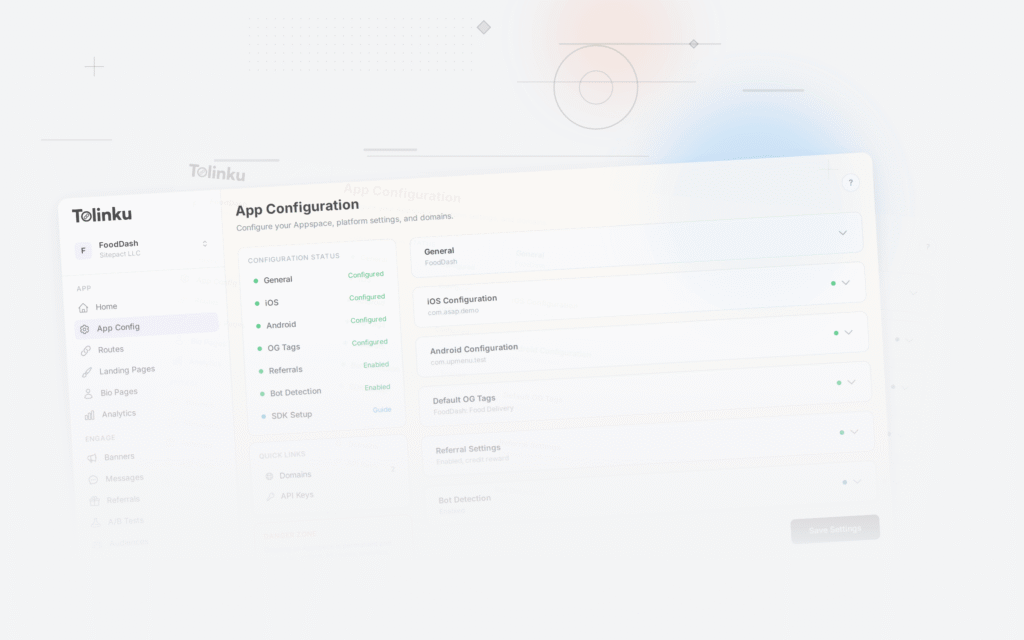This screenshot has width=1024, height=640.
Task: Click the App Config gear icon
Action: 86,327
